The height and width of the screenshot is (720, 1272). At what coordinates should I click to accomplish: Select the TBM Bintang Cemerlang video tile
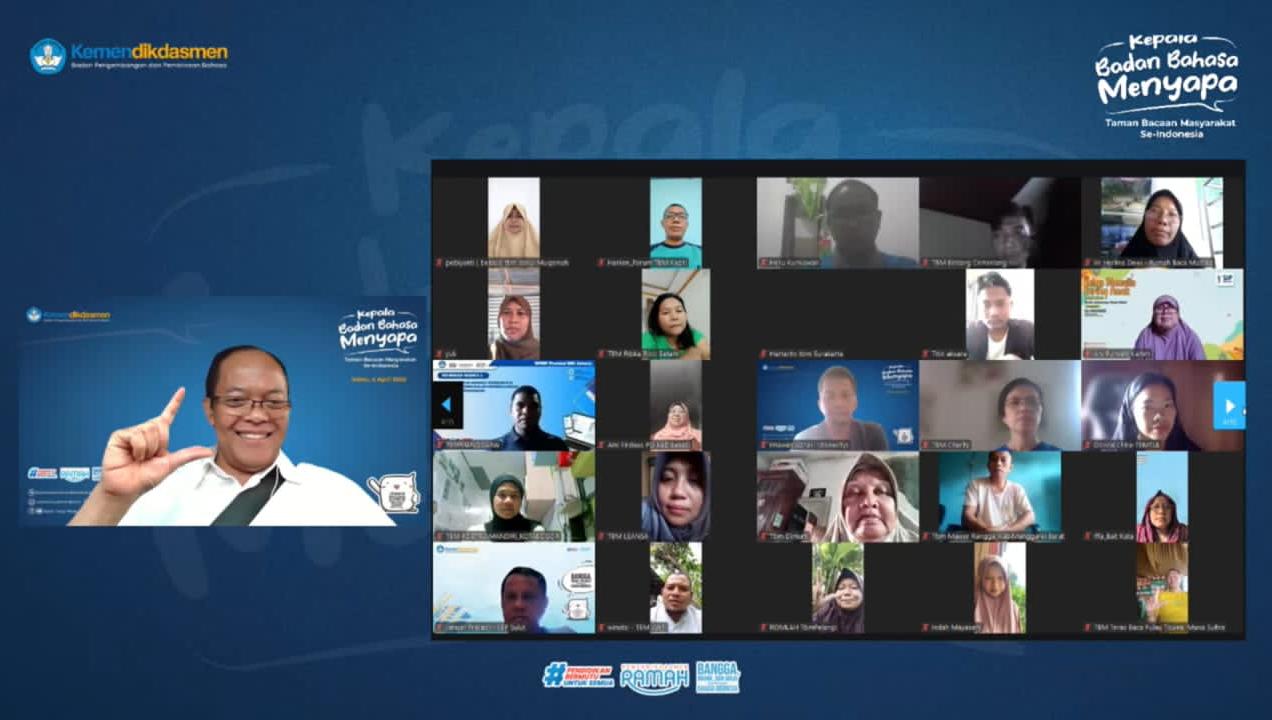coord(1000,222)
